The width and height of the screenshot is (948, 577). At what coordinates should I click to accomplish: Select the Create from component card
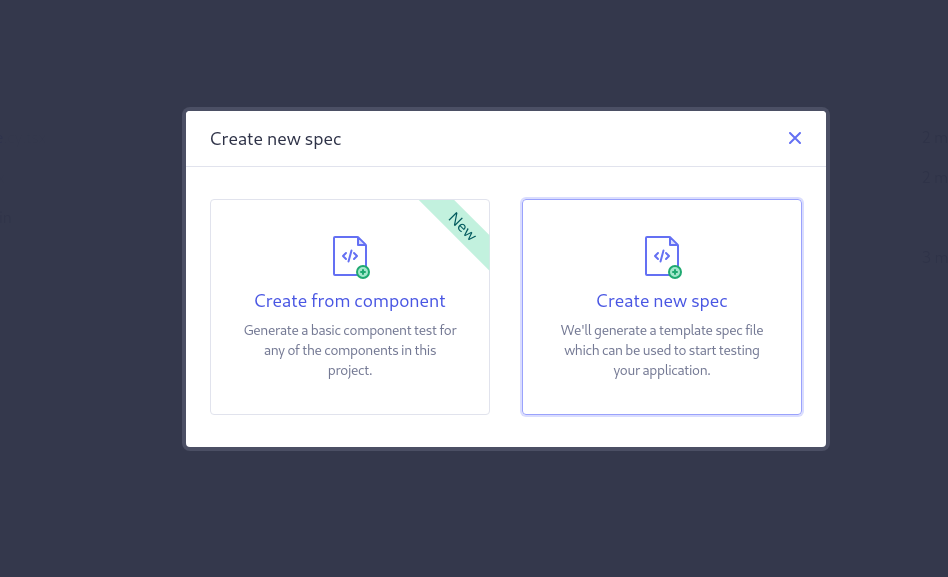[349, 307]
